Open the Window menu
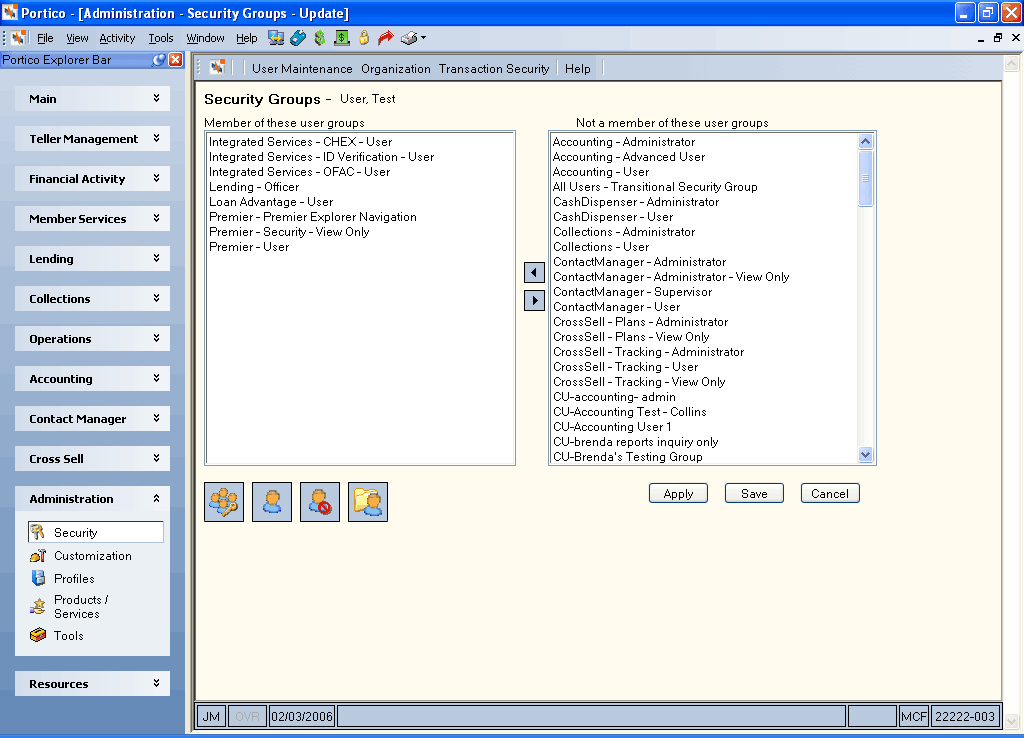This screenshot has height=738, width=1024. [x=205, y=39]
